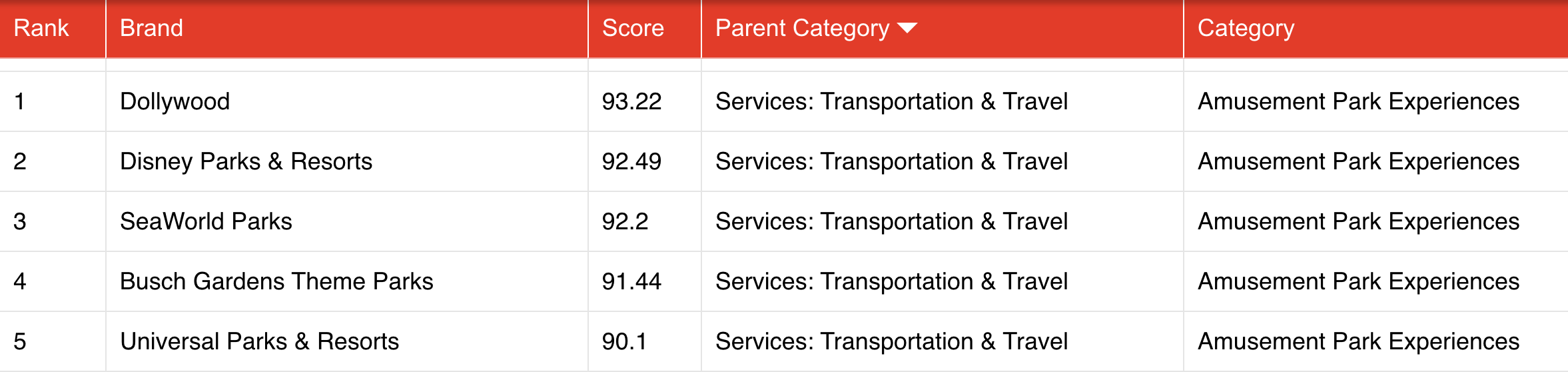This screenshot has height=372, width=1568.
Task: Sort by the Brand column header
Action: pos(151,28)
